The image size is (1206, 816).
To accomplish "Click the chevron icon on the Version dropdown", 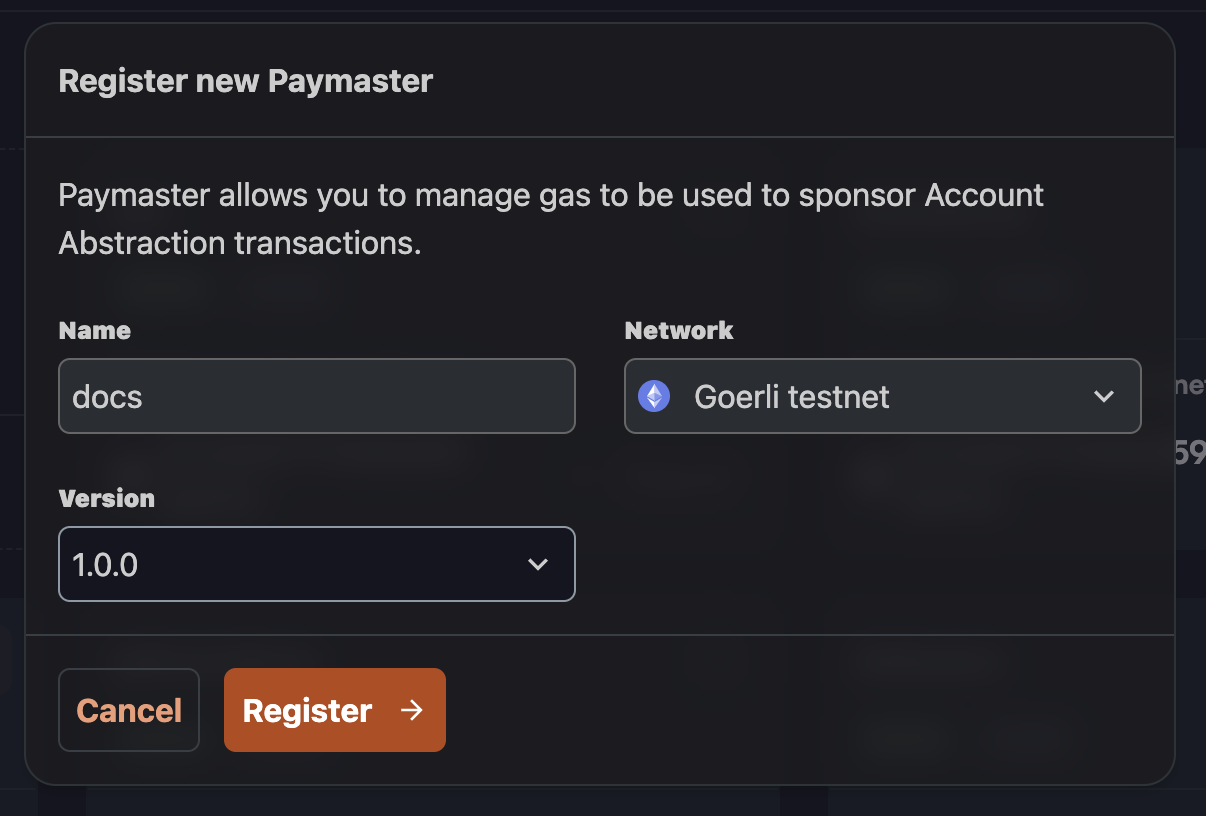I will pos(538,564).
